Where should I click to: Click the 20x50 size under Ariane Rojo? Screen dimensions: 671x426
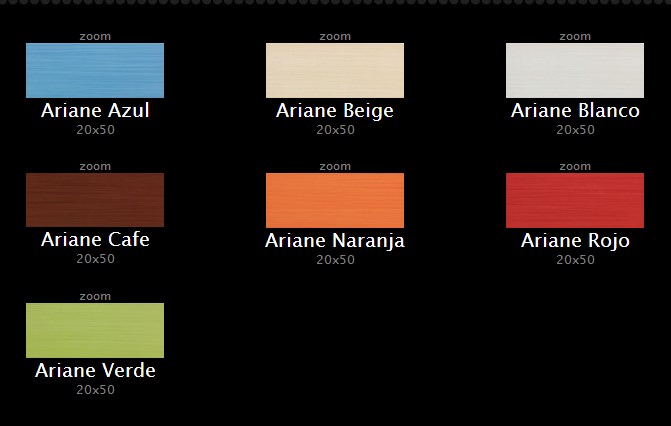(x=576, y=259)
